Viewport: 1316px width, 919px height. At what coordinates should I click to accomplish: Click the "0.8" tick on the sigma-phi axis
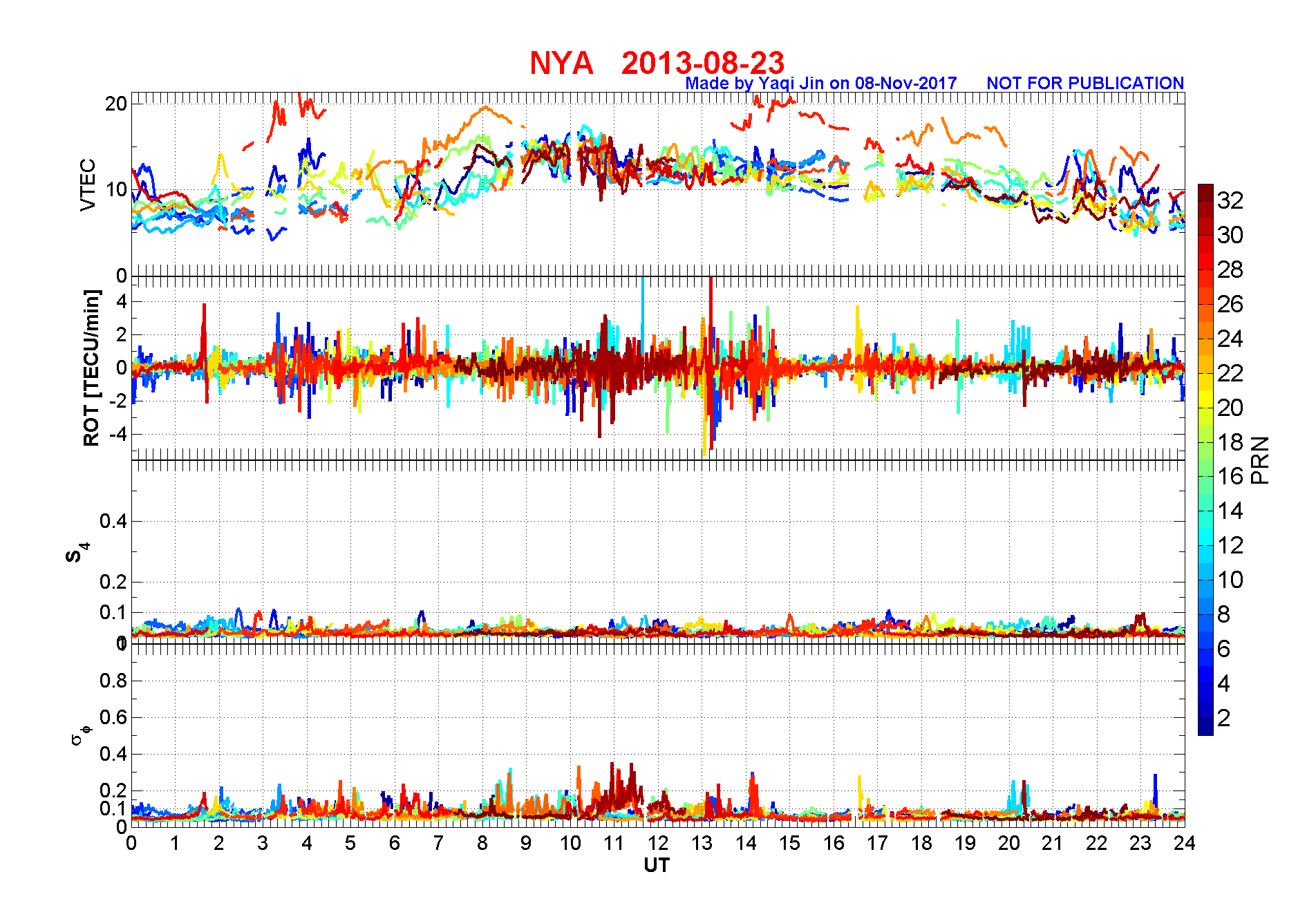click(x=114, y=681)
